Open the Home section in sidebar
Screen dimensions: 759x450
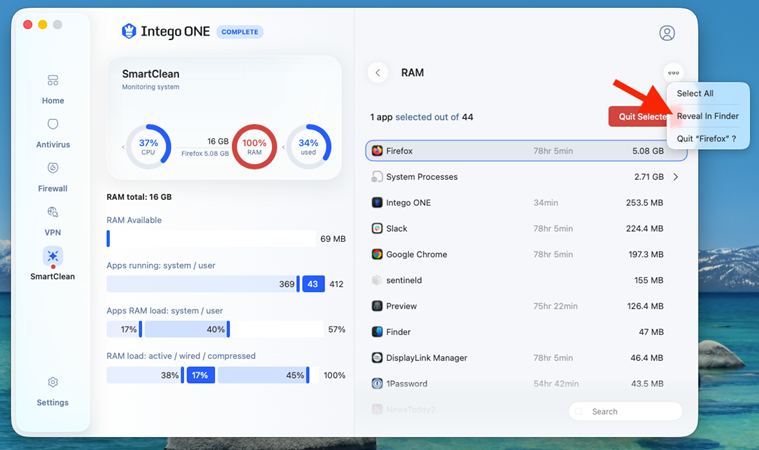[53, 89]
